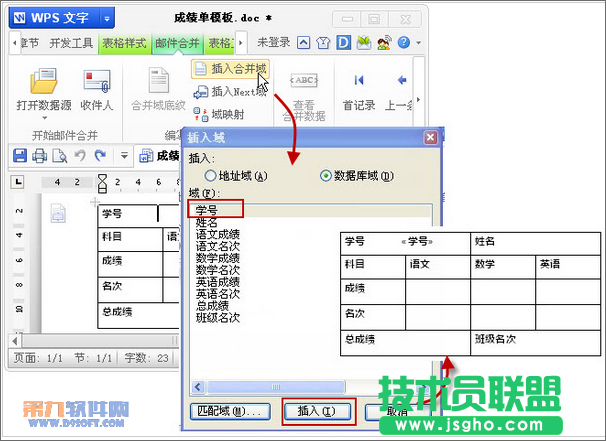
Task: Click the table move handle cross
Action: pos(95,202)
